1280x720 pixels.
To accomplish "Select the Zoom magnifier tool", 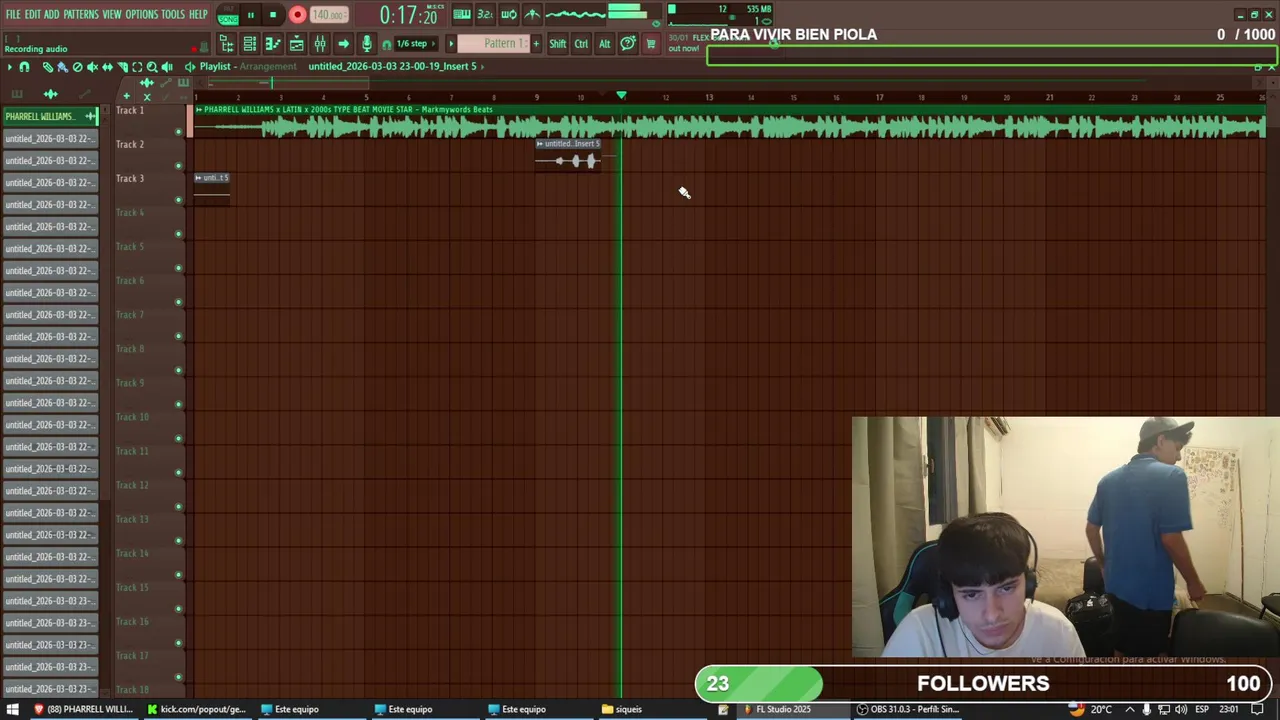I will (x=152, y=67).
